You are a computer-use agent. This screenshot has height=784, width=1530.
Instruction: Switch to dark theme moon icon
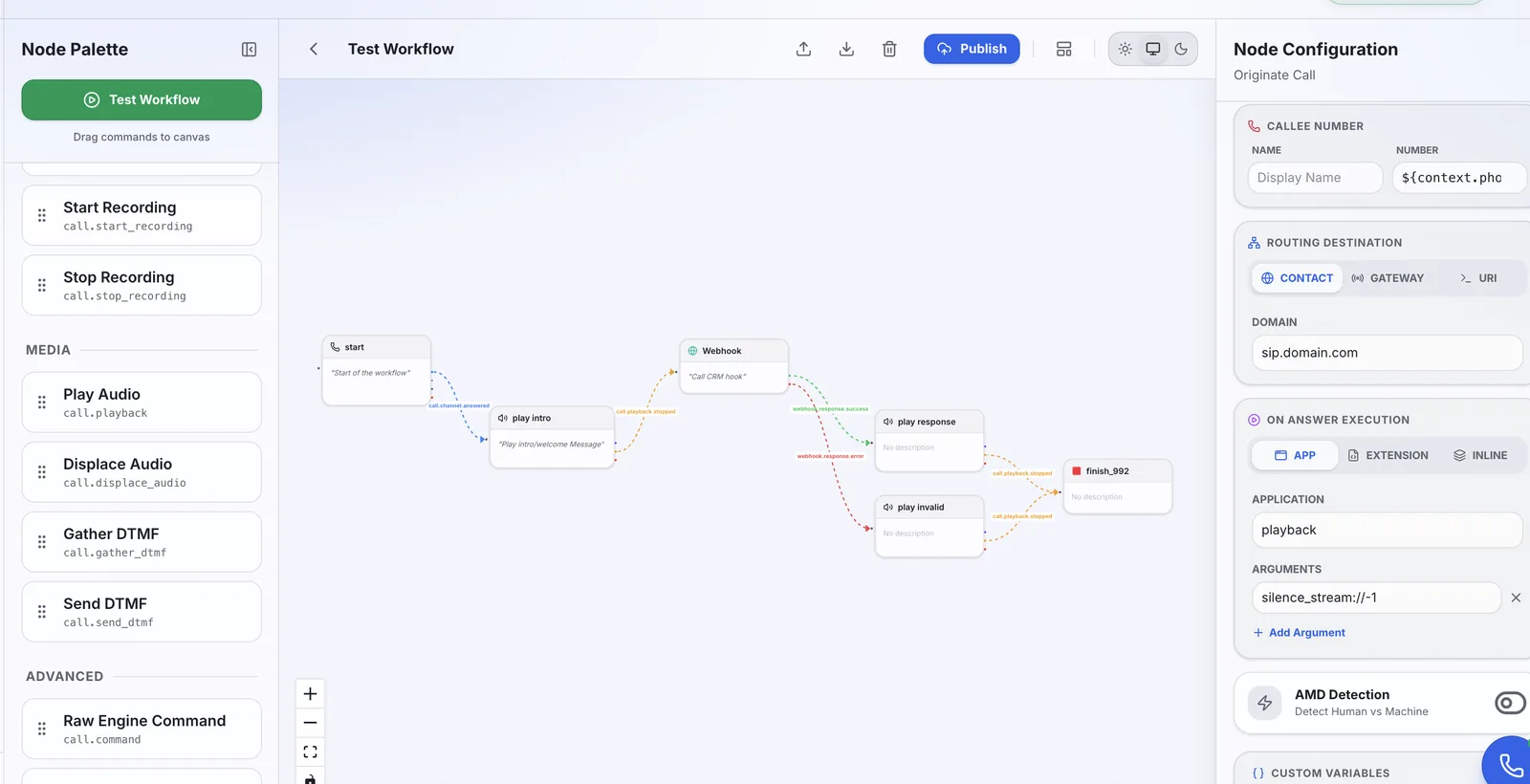pos(1181,49)
